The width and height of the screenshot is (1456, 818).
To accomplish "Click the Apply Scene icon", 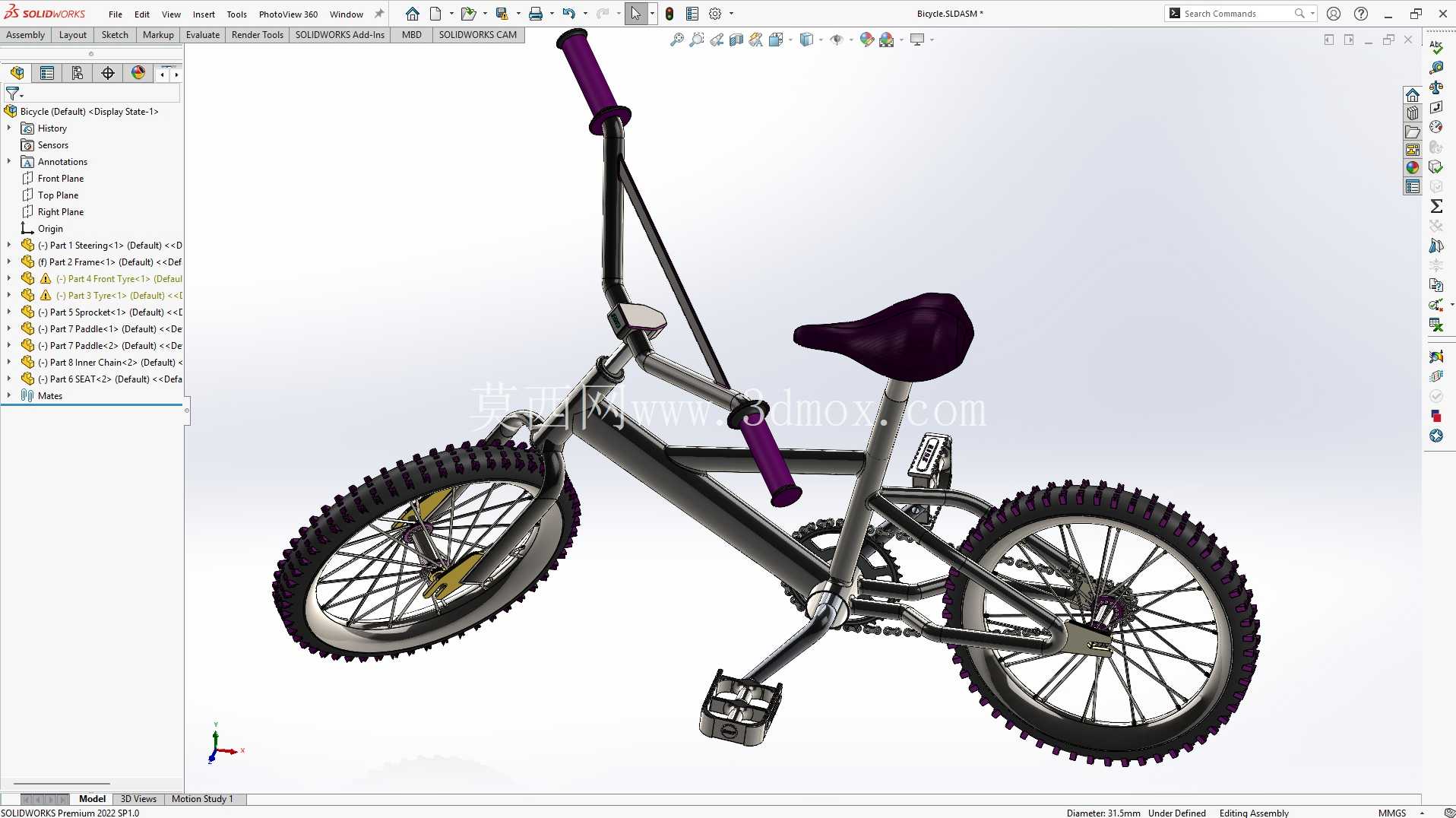I will (x=887, y=40).
